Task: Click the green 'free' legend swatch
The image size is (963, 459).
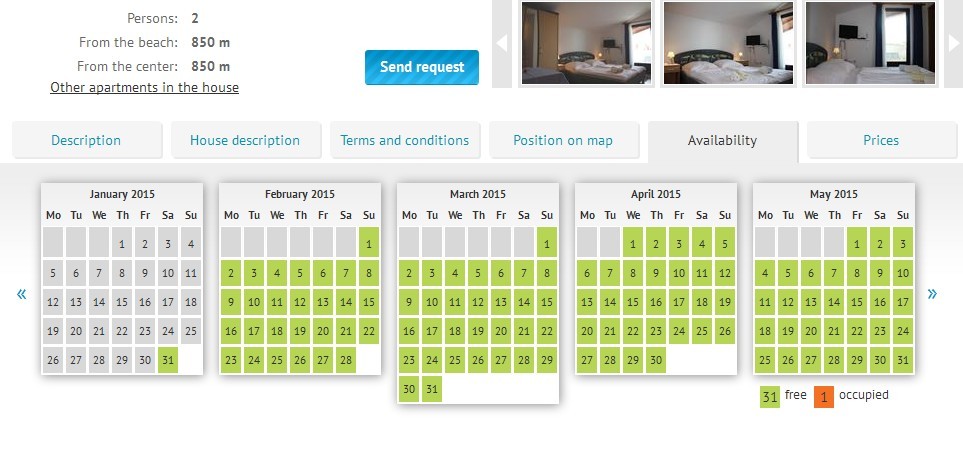Action: pyautogui.click(x=770, y=397)
